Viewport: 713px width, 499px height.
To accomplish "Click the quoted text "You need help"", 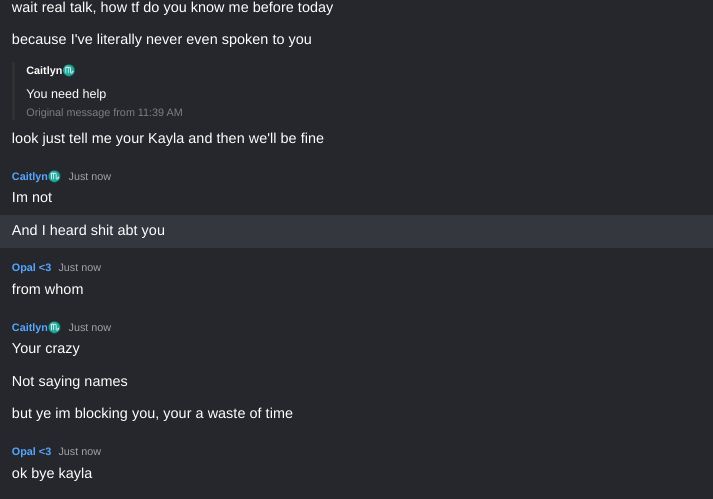I will pyautogui.click(x=66, y=94).
